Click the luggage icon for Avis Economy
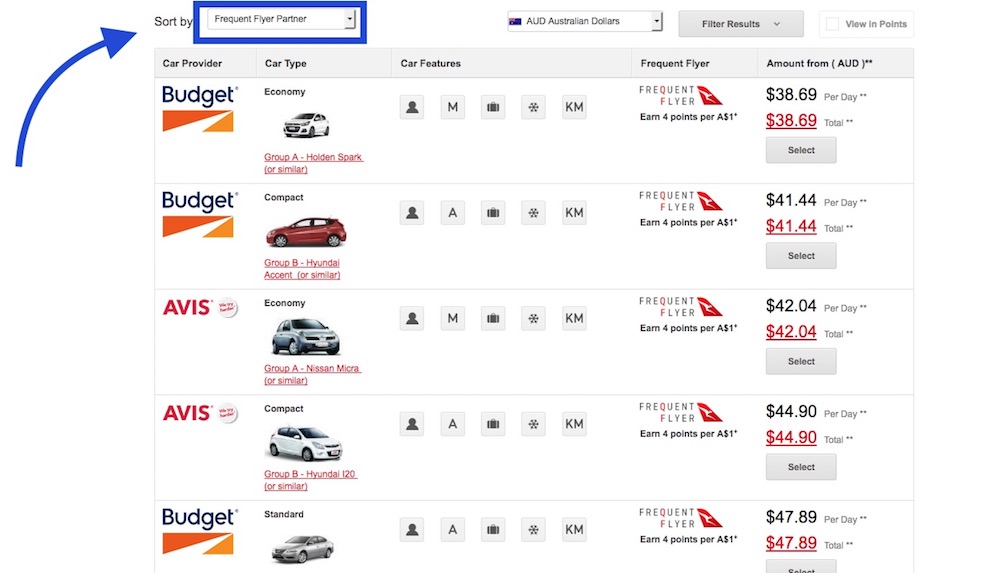Image resolution: width=1000 pixels, height=573 pixels. click(x=493, y=318)
